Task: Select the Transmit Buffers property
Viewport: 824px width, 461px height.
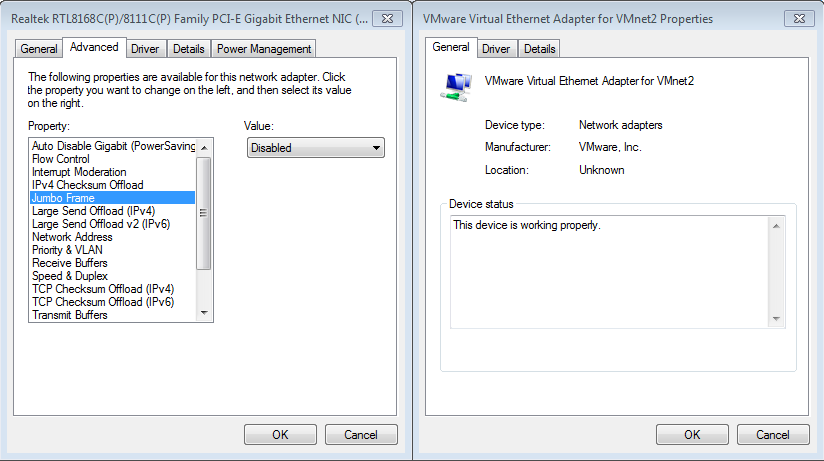Action: click(x=113, y=315)
